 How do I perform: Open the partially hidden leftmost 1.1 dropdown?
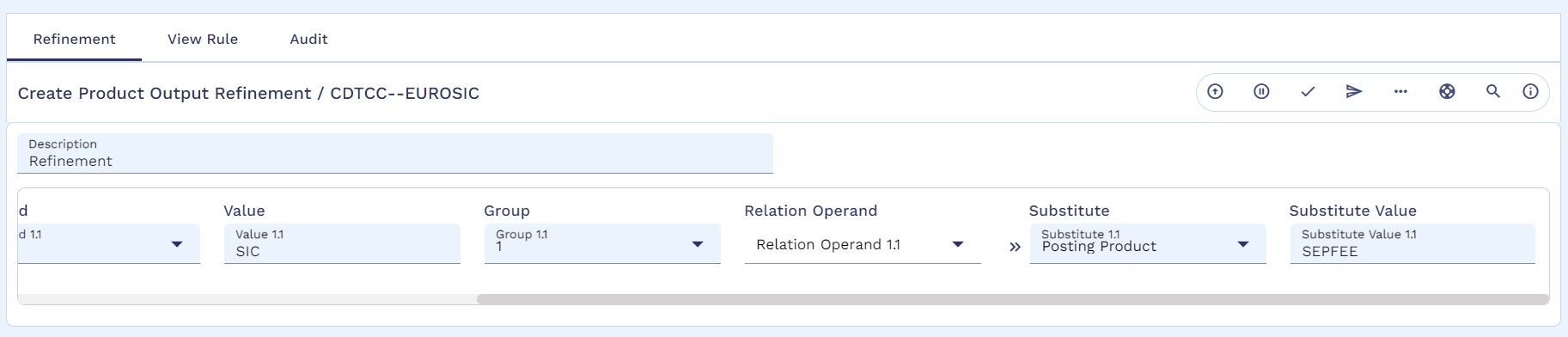tap(109, 243)
